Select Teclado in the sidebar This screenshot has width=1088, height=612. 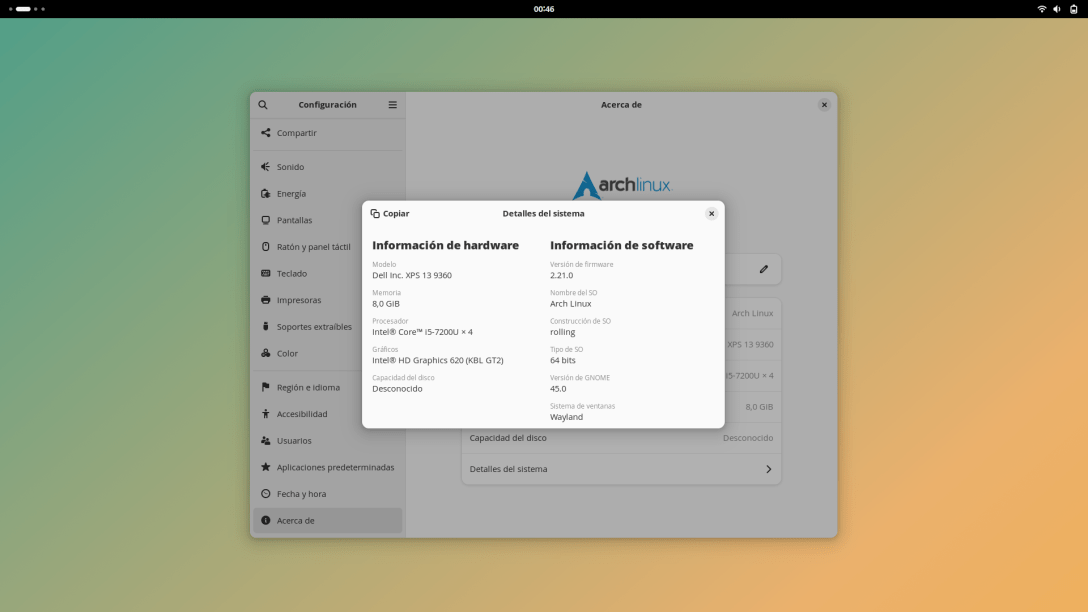pos(328,273)
